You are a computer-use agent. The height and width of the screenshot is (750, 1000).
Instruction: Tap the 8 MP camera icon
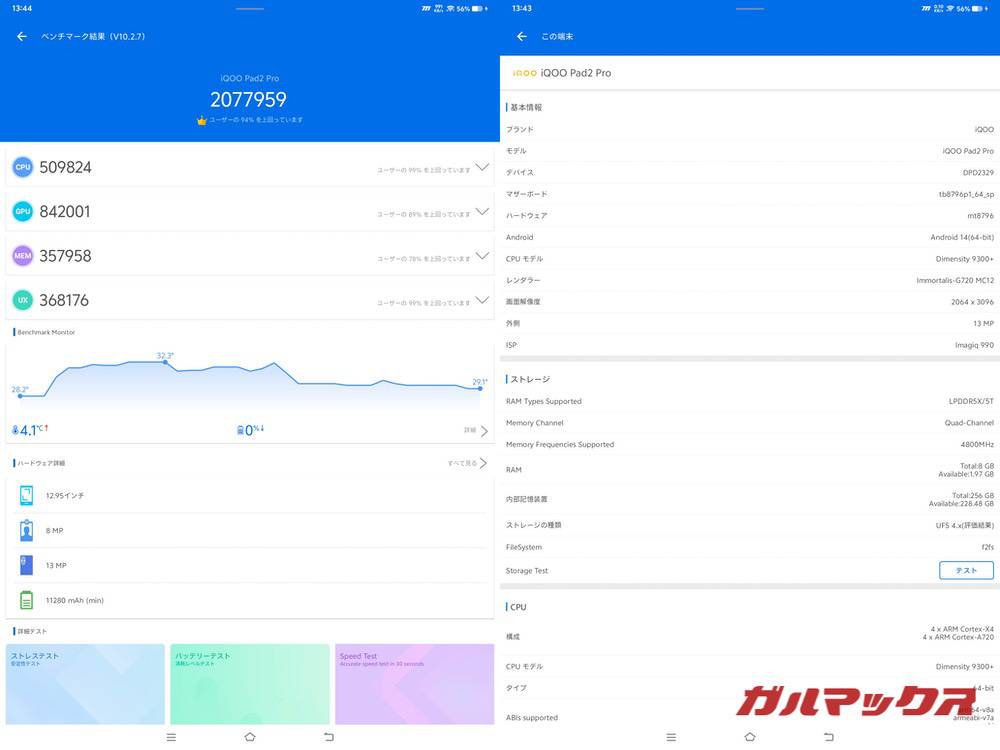pos(27,530)
